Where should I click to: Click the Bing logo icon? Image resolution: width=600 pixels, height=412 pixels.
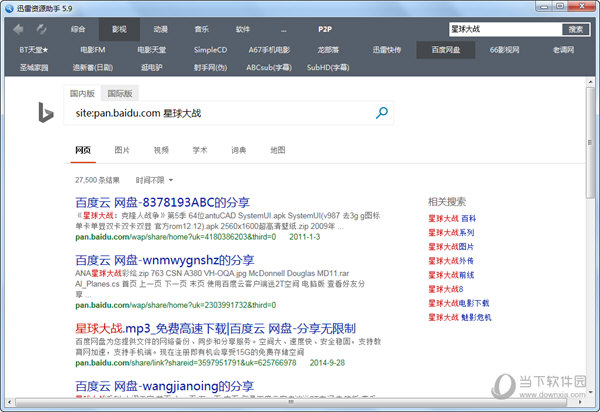[x=46, y=113]
